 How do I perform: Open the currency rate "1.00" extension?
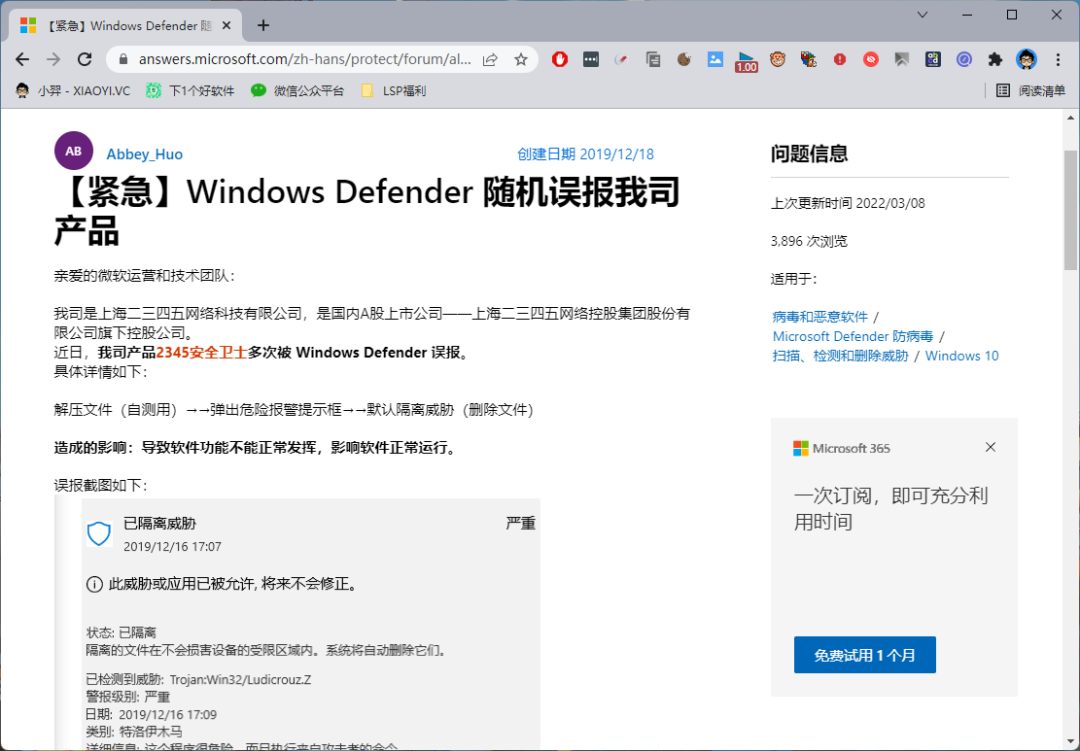click(x=747, y=62)
